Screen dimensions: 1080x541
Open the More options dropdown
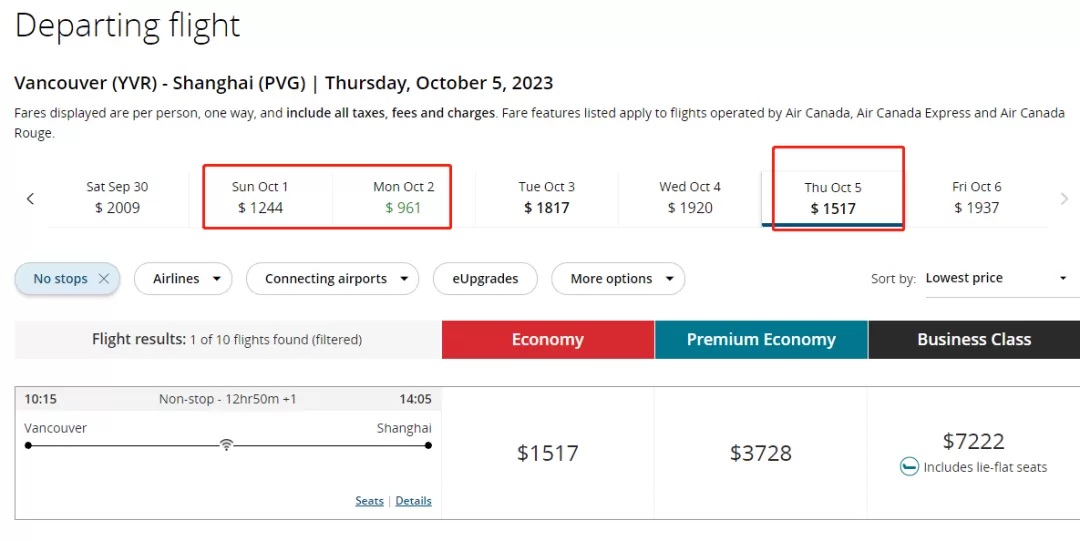point(618,278)
